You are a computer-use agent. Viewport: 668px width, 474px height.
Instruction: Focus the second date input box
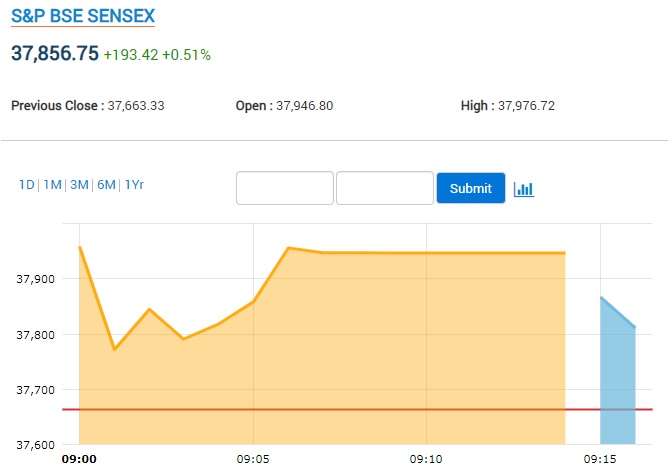tap(385, 188)
